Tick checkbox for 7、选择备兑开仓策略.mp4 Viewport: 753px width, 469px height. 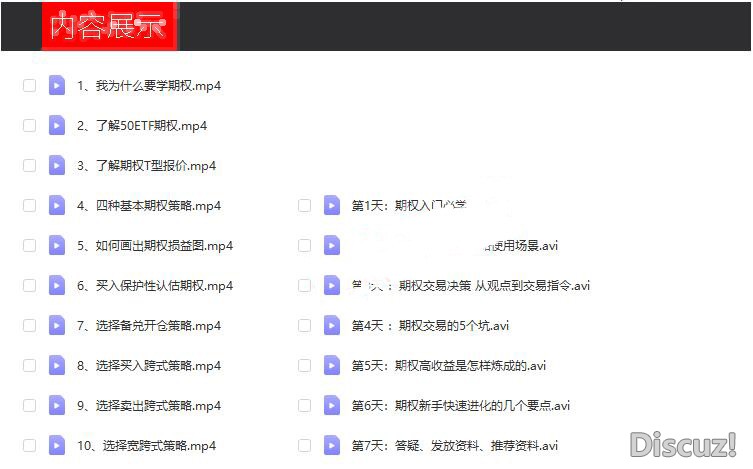click(x=29, y=325)
